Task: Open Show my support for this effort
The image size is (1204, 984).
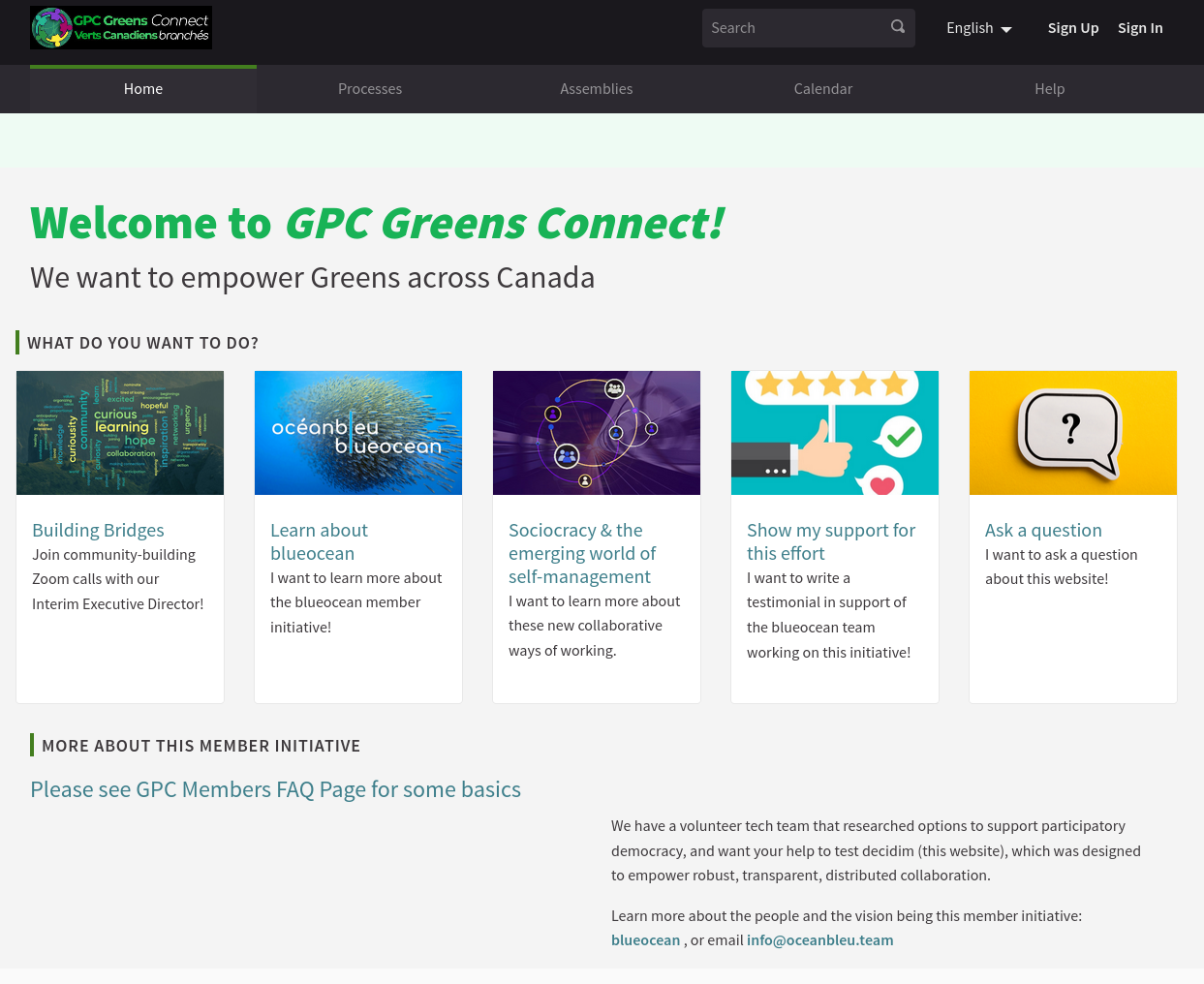Action: tap(831, 542)
